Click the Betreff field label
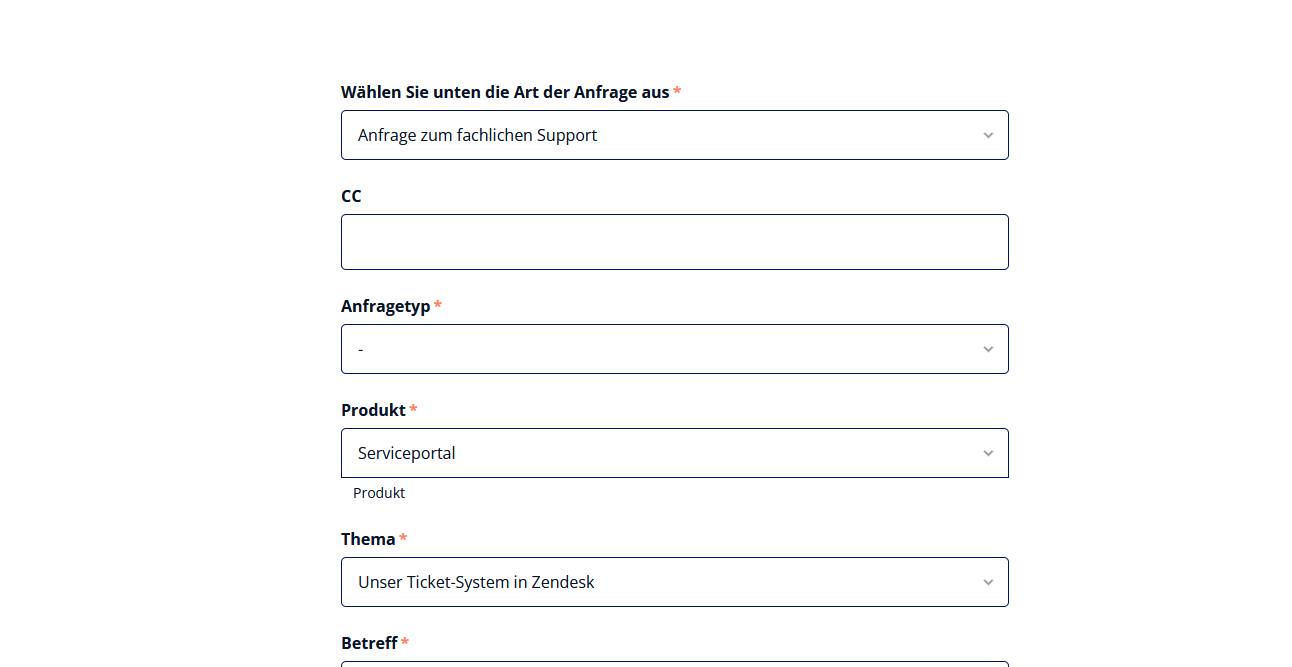Viewport: 1292px width, 667px height. tap(369, 643)
